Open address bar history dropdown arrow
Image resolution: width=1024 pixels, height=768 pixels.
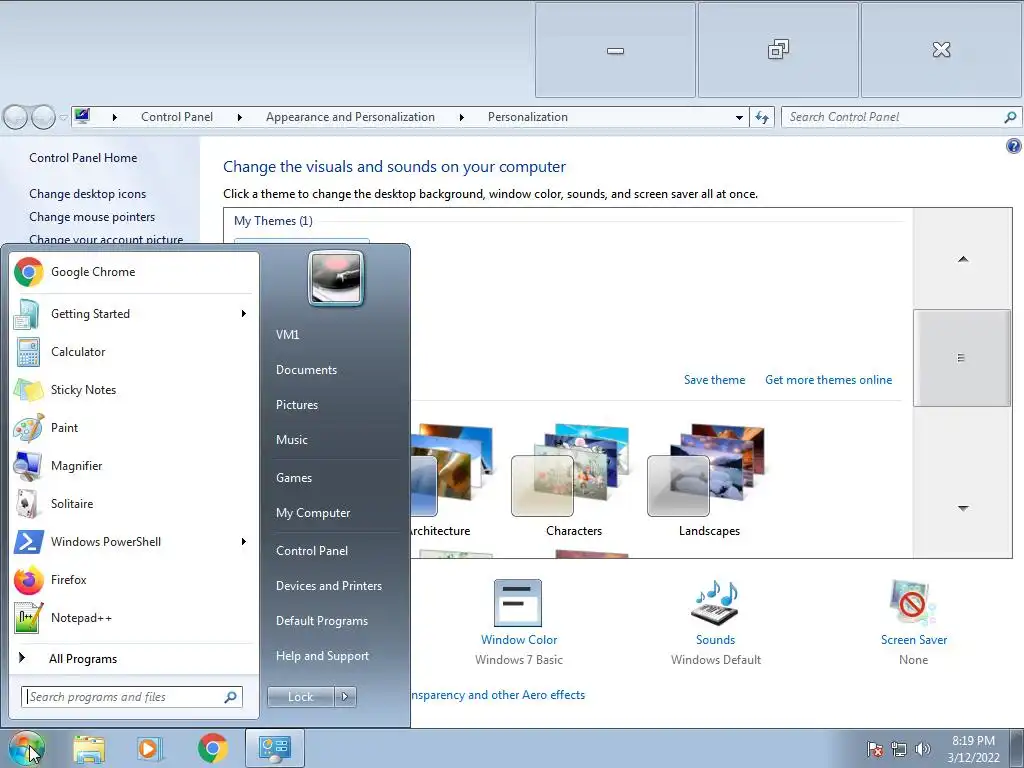[x=739, y=118]
